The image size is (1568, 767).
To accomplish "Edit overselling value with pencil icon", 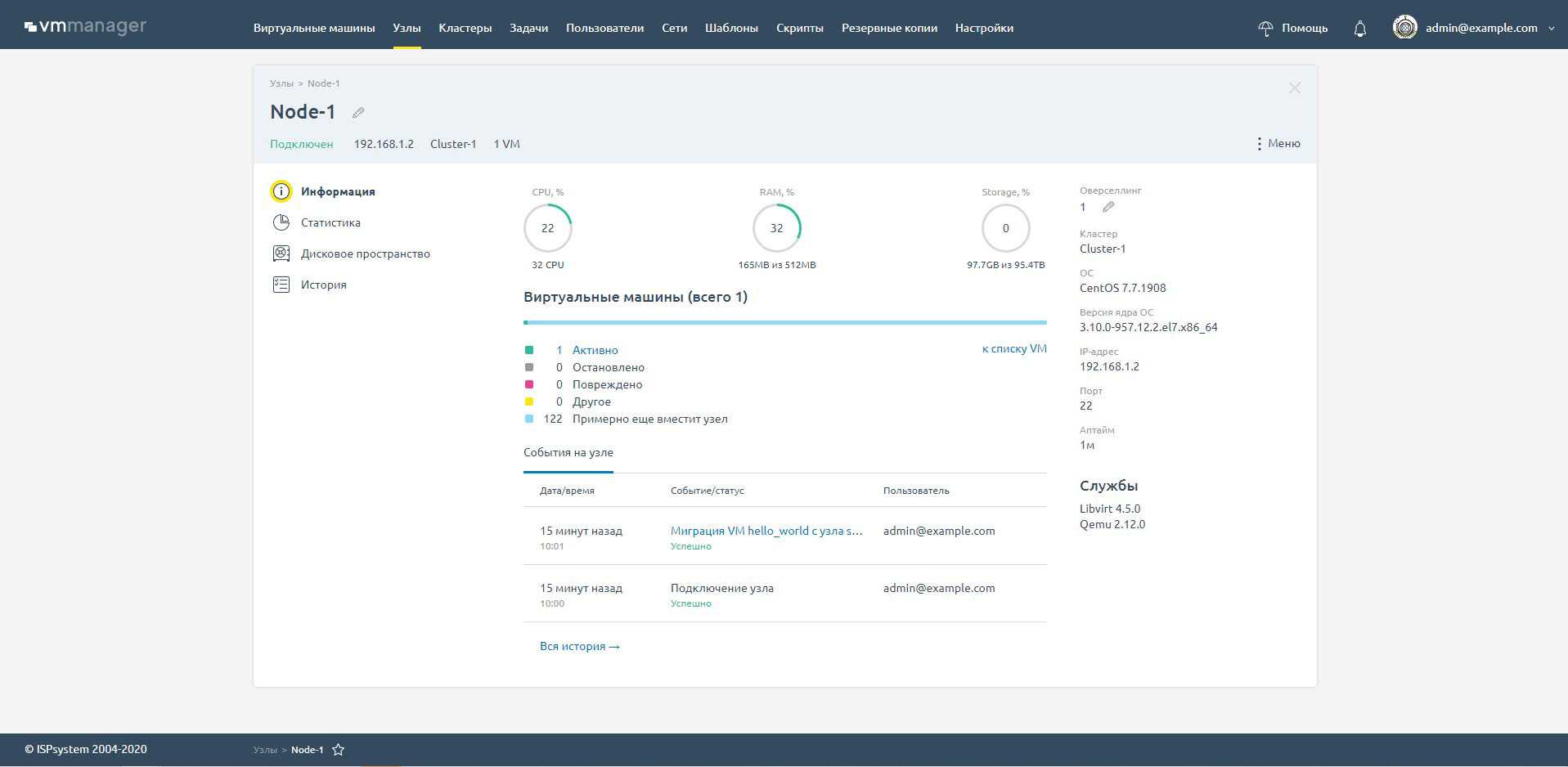I will pyautogui.click(x=1108, y=207).
